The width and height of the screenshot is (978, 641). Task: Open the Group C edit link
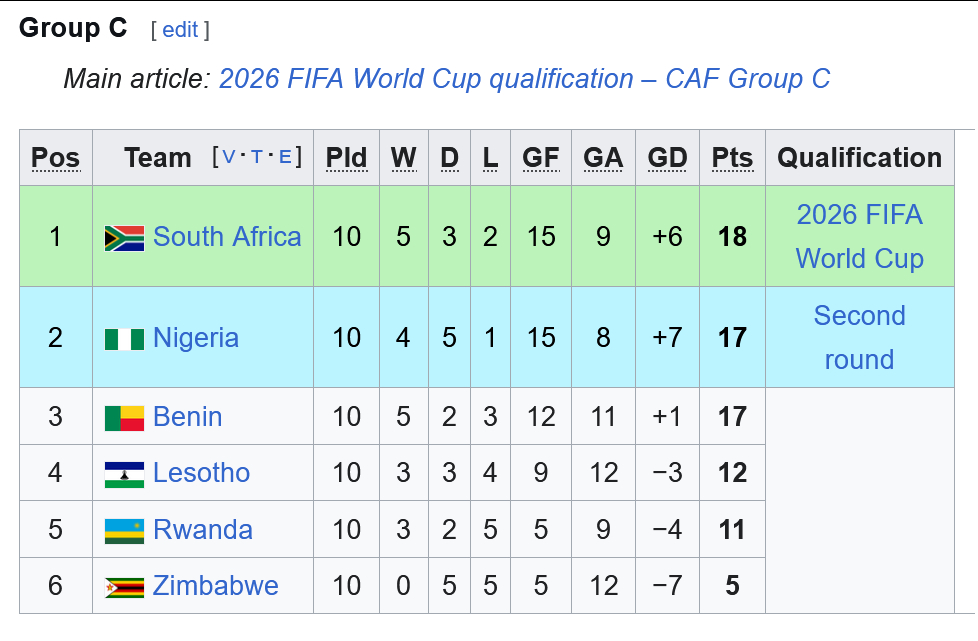point(180,30)
